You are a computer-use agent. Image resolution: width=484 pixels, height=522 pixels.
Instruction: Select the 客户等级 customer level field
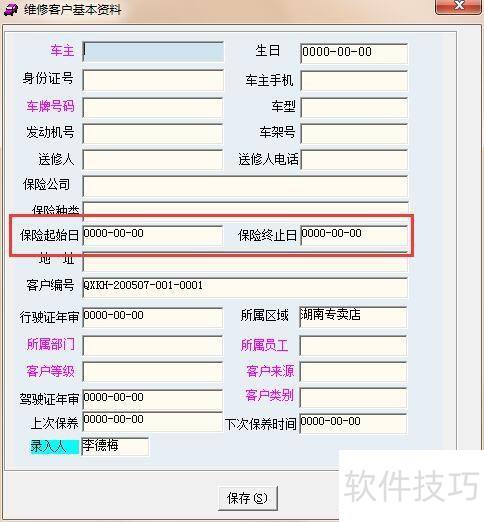pyautogui.click(x=153, y=372)
